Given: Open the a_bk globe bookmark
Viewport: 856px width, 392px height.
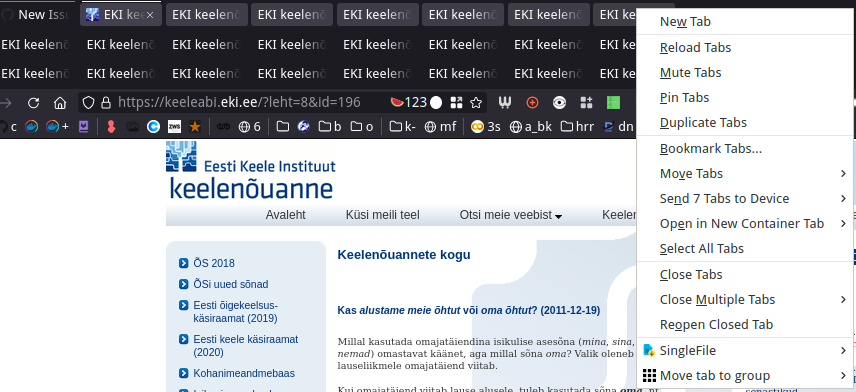Looking at the screenshot, I should tap(531, 127).
